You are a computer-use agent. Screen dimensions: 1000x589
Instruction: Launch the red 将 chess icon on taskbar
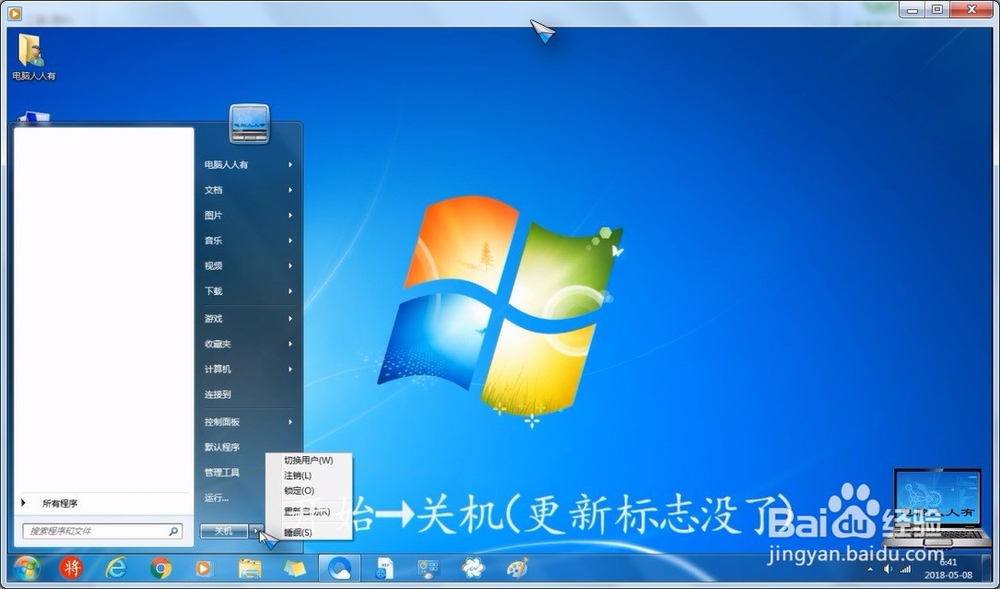(71, 567)
